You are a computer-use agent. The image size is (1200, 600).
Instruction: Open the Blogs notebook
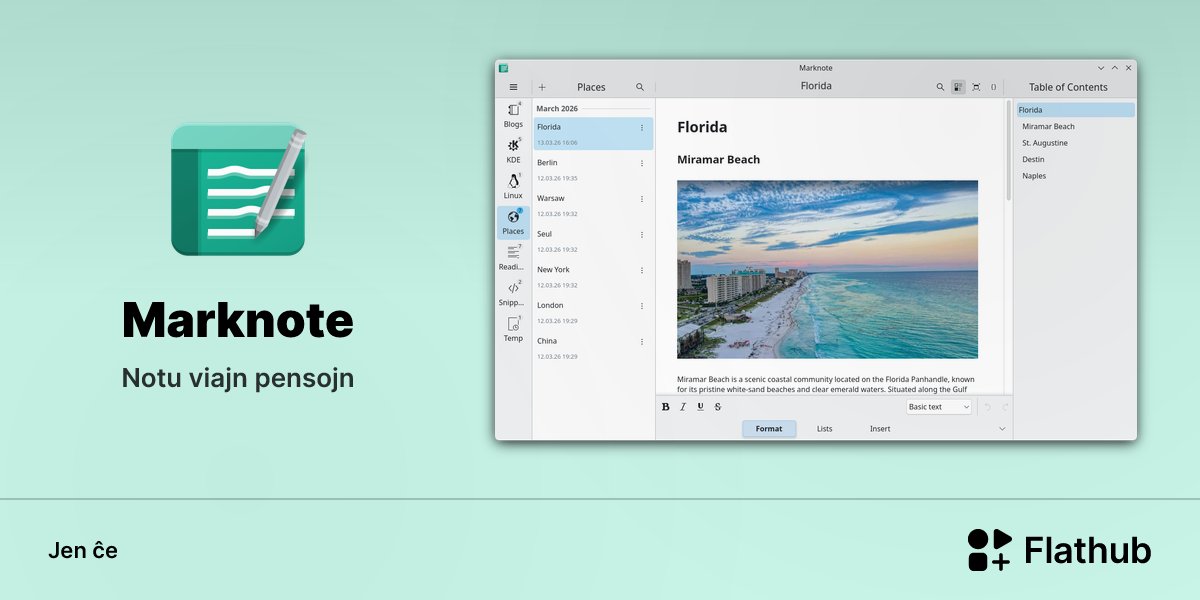click(513, 115)
